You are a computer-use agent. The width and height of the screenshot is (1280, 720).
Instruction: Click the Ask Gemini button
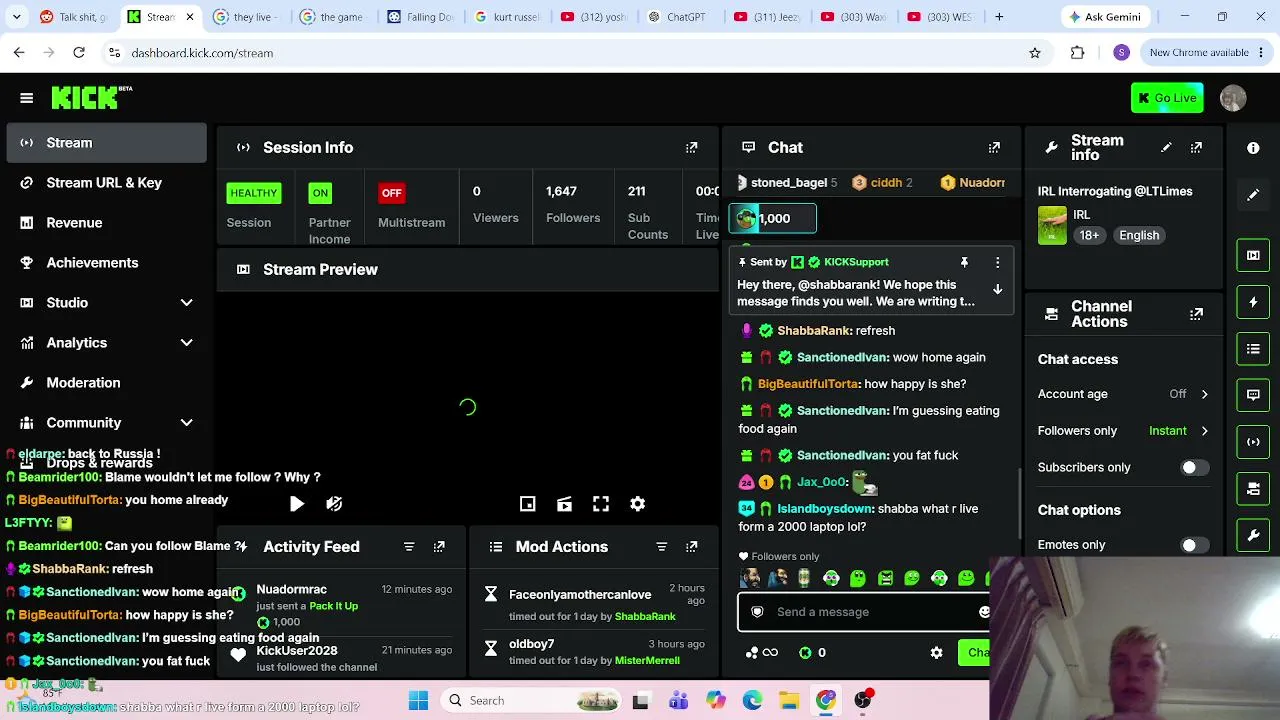click(1105, 17)
